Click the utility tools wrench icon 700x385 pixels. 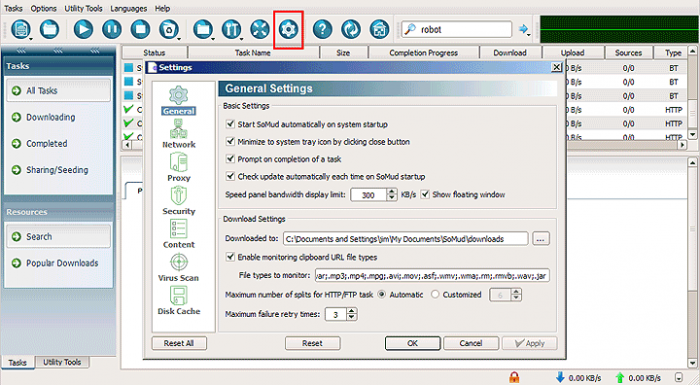click(x=231, y=29)
